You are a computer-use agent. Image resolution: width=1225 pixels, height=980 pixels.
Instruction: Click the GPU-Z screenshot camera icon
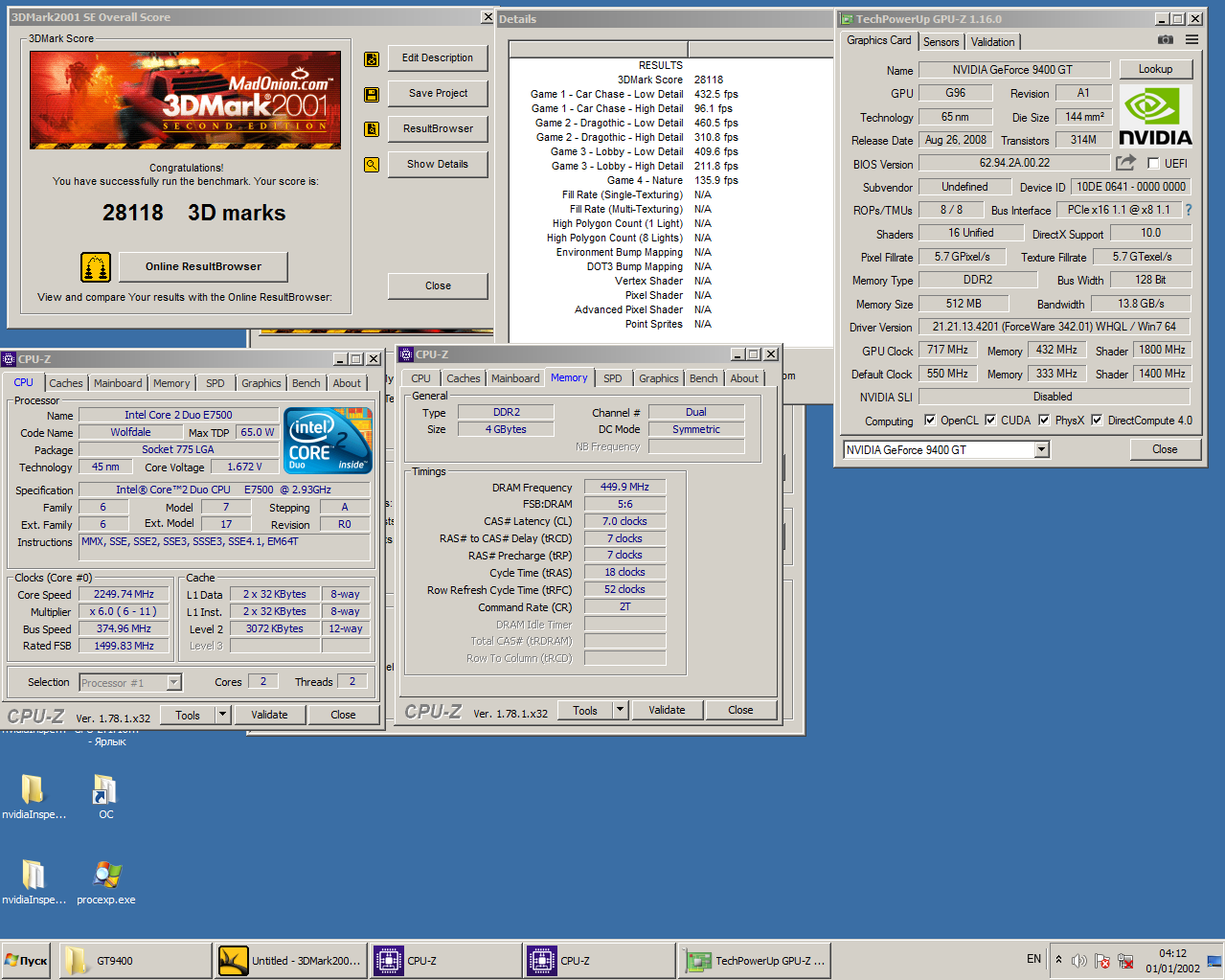[x=1166, y=40]
